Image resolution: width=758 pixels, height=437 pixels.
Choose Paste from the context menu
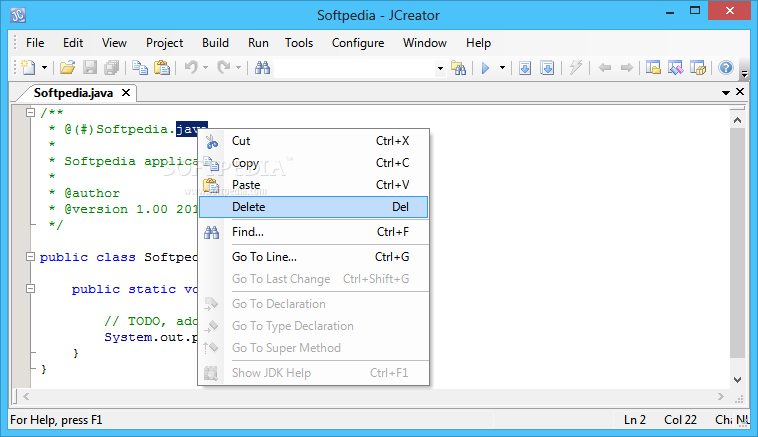pos(313,185)
